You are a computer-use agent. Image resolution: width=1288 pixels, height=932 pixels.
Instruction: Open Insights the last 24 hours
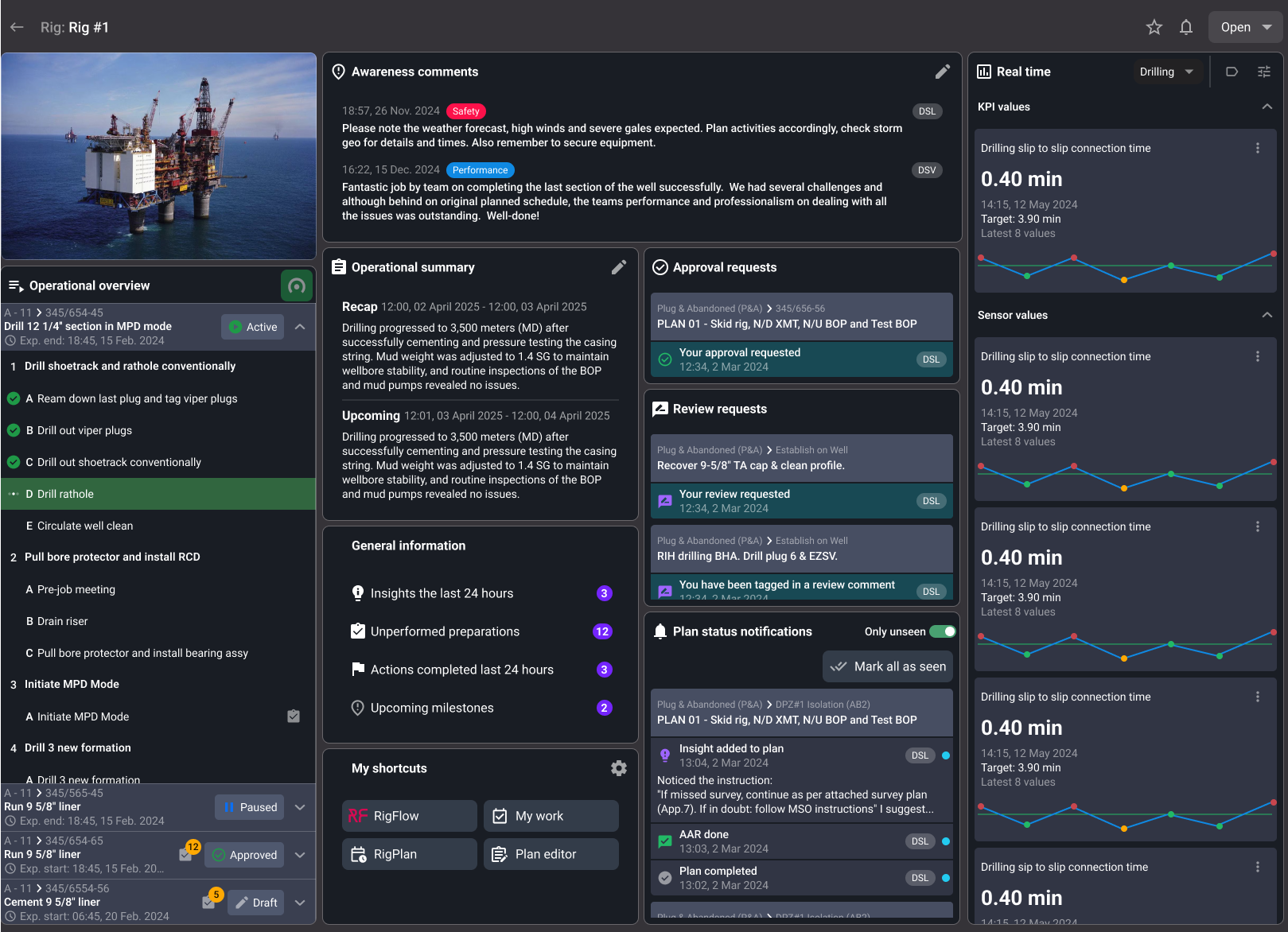click(442, 593)
